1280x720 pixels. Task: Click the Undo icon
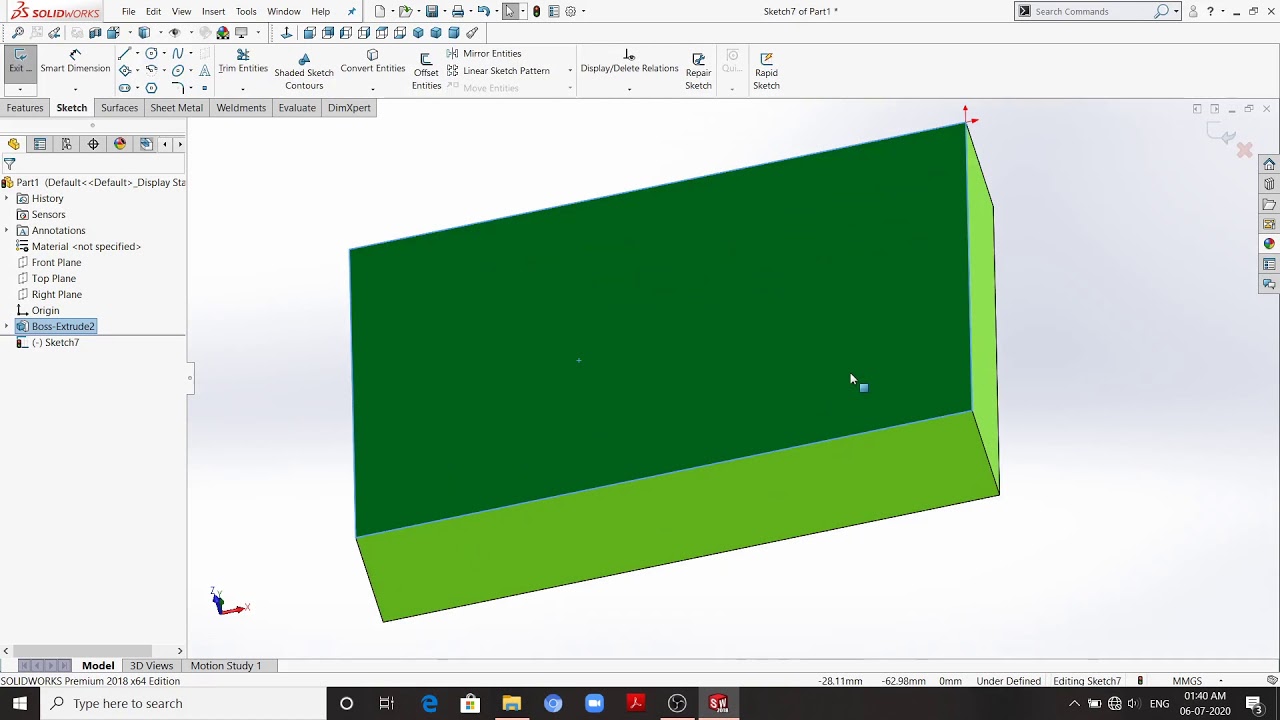coord(483,11)
